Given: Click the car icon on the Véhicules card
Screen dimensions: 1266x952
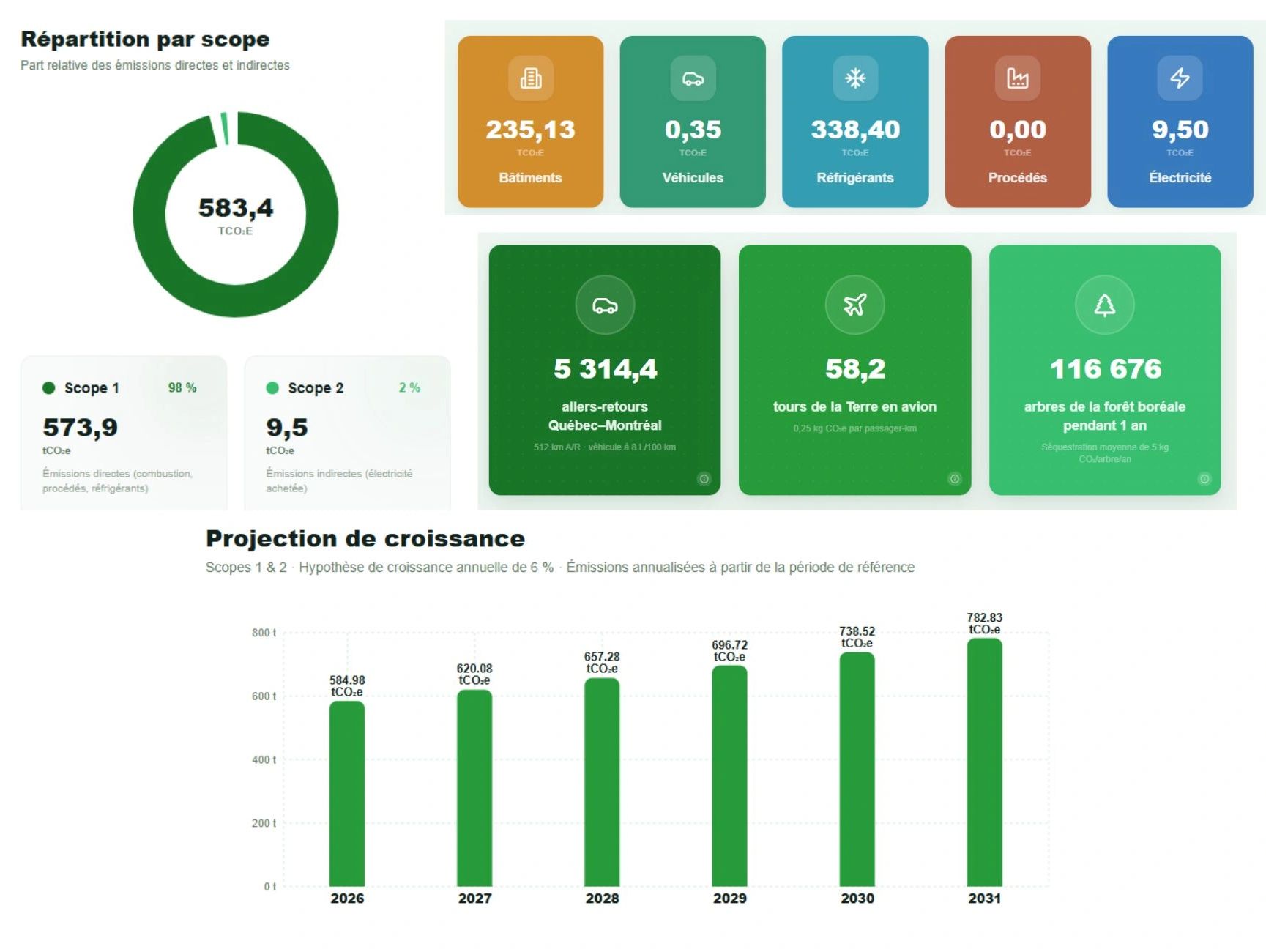Looking at the screenshot, I should [693, 78].
